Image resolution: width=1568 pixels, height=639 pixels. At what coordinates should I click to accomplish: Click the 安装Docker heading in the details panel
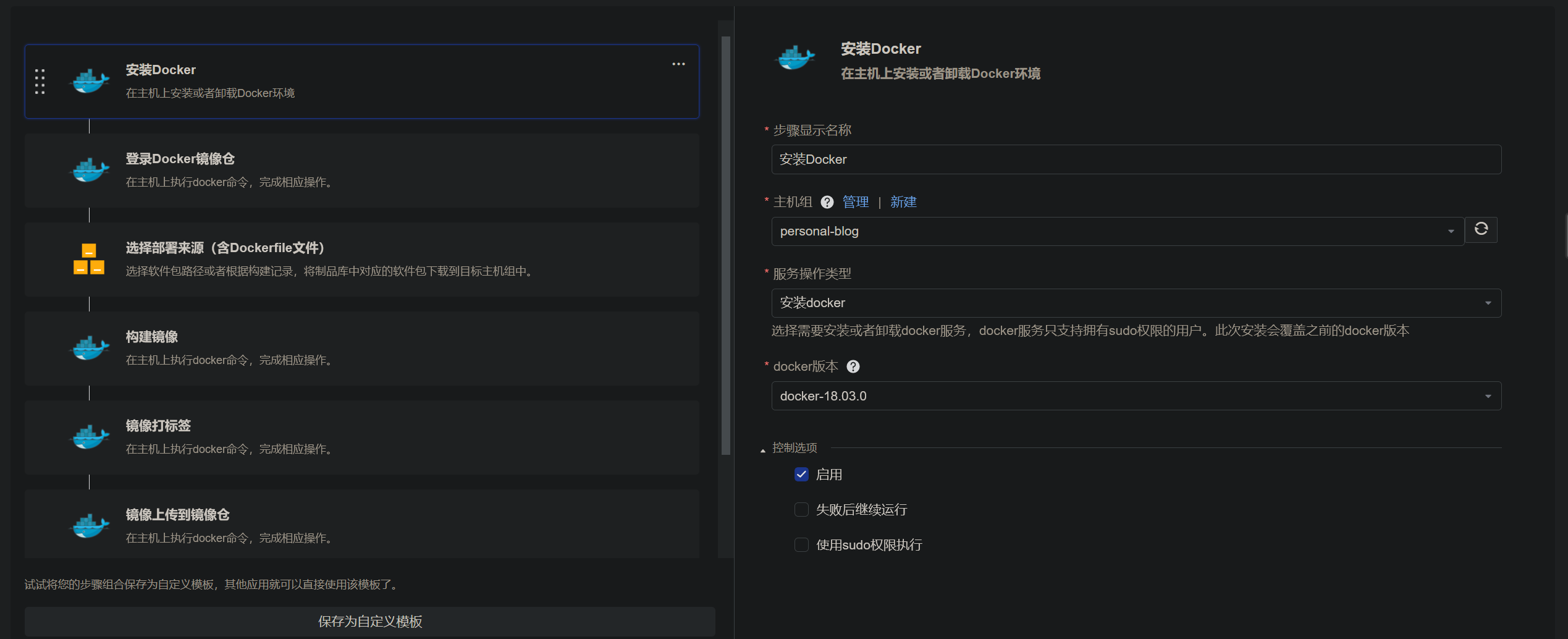coord(880,49)
